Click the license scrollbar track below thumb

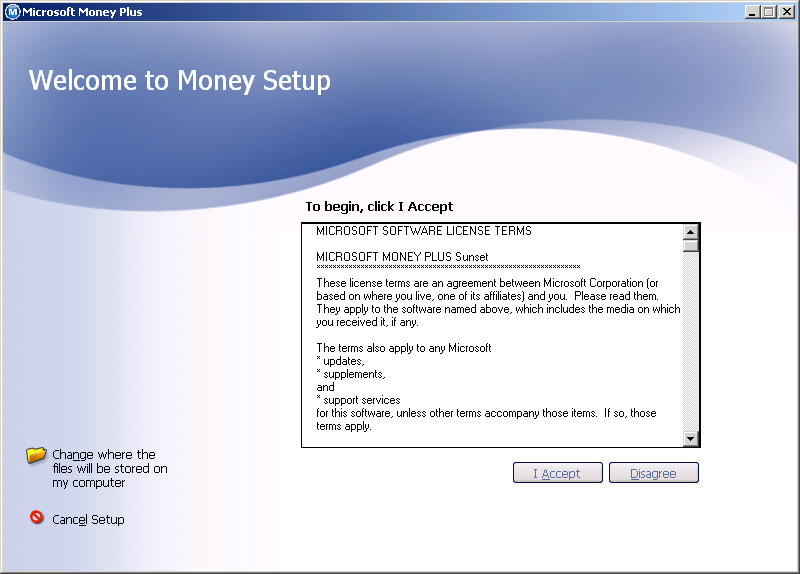(x=691, y=342)
